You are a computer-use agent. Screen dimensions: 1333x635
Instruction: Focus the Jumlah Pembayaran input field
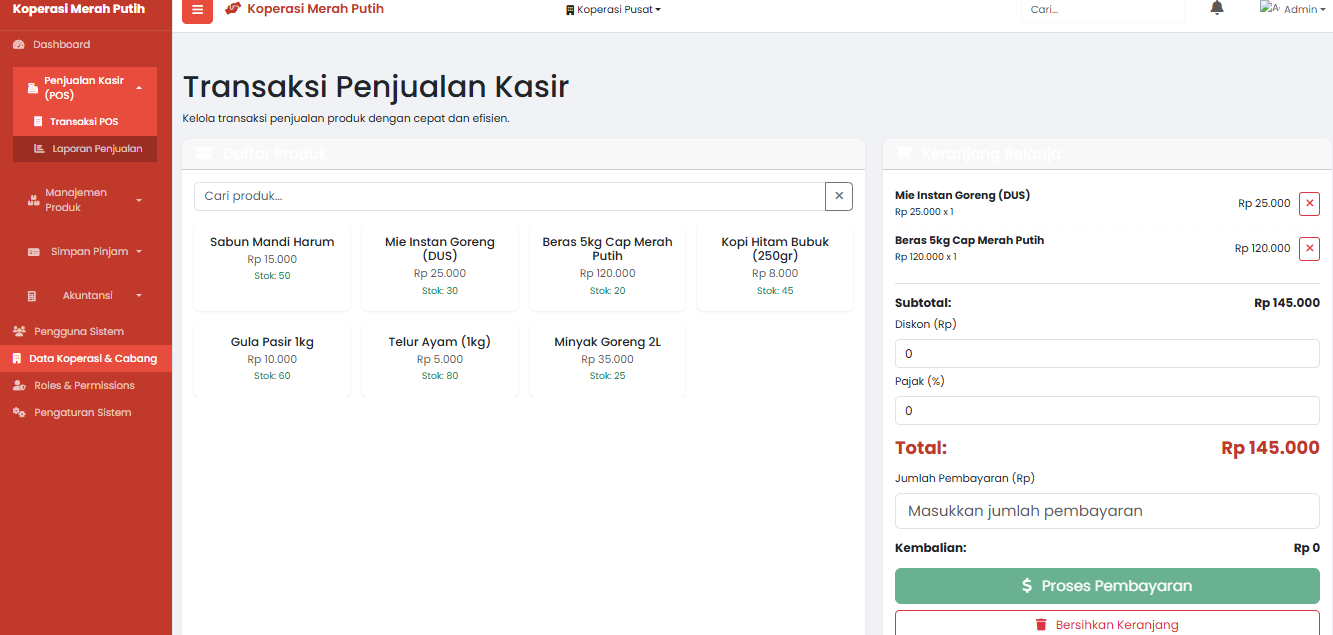(1107, 511)
